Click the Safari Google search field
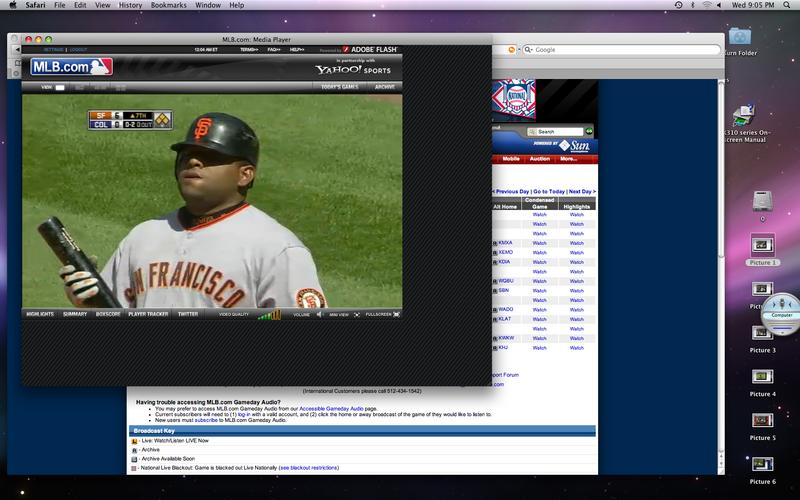Image resolution: width=800 pixels, height=500 pixels. click(621, 49)
